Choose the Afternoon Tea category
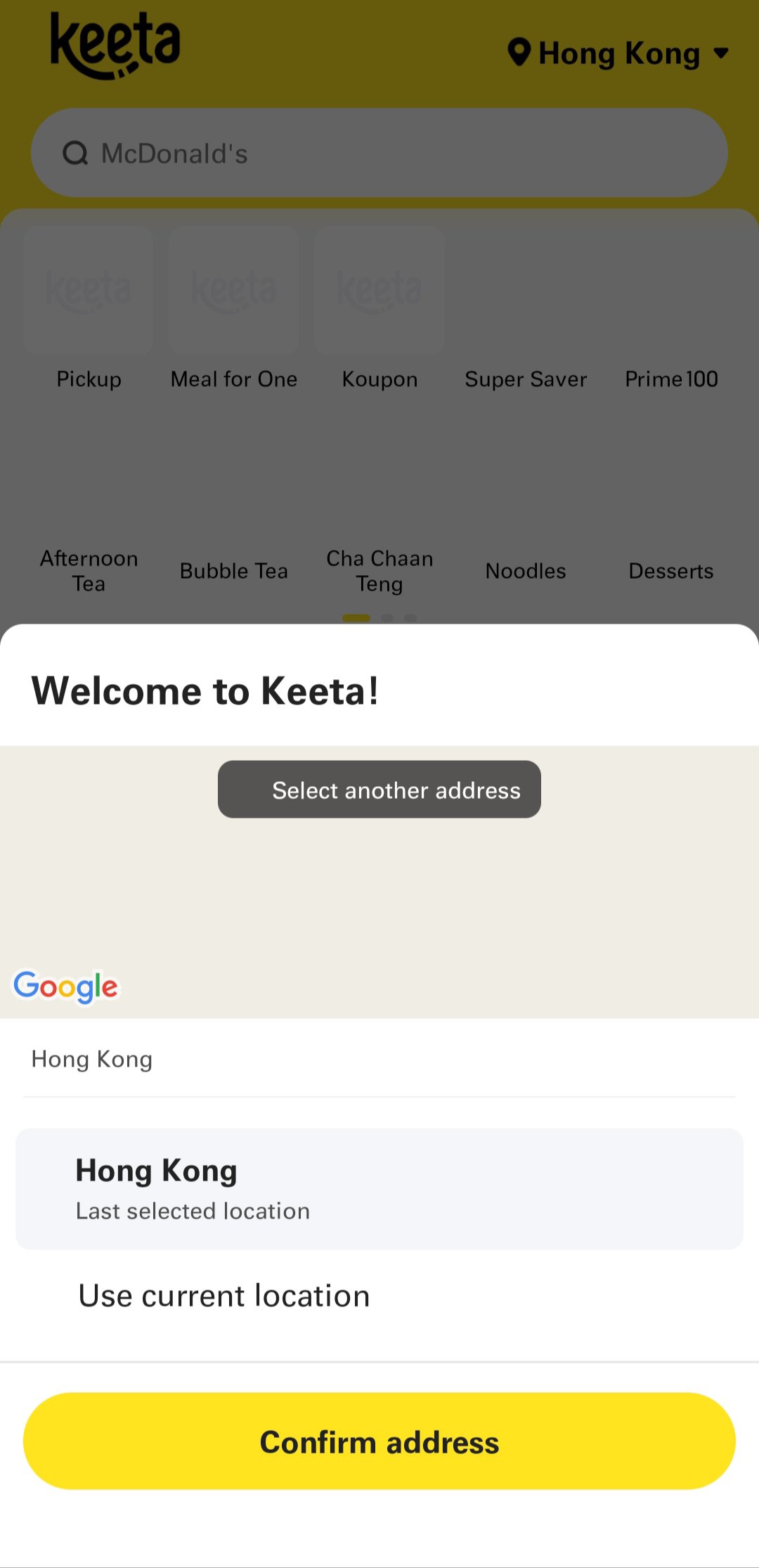759x1568 pixels. 89,570
